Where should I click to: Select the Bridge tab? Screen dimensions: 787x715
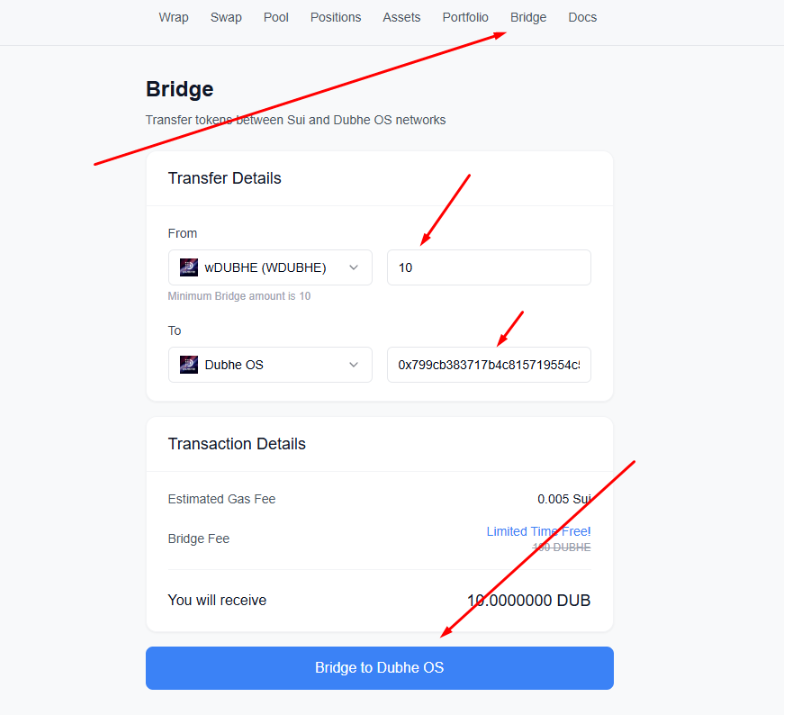coord(528,18)
